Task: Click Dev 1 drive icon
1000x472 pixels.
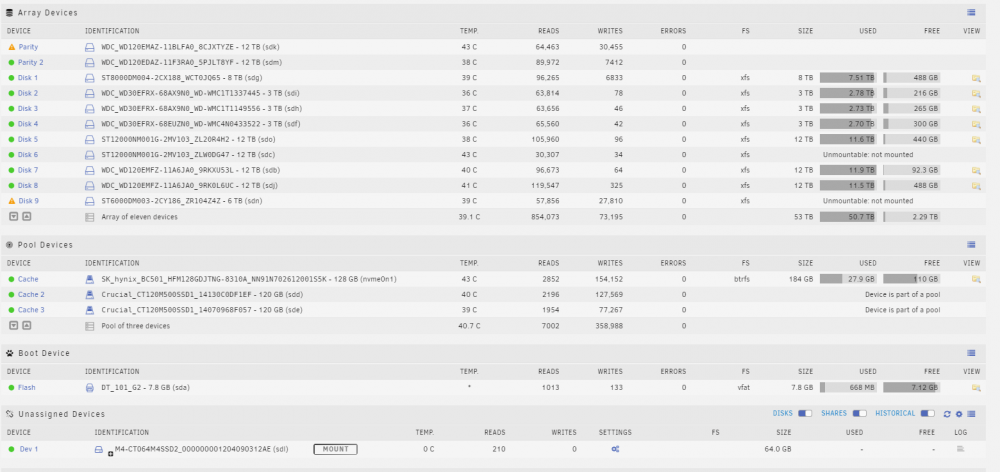Action: point(99,449)
